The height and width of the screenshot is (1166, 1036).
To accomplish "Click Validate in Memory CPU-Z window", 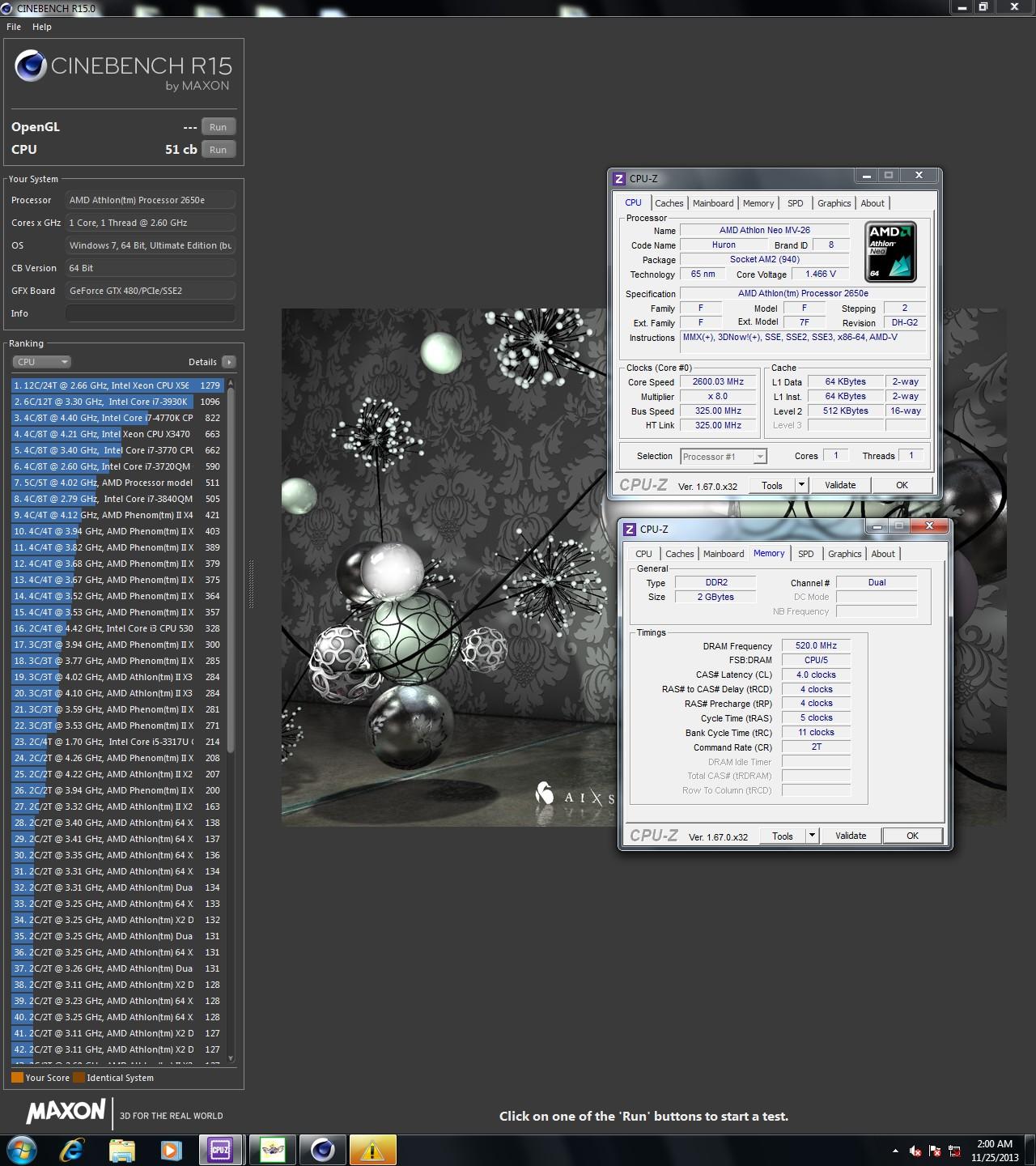I will [851, 836].
